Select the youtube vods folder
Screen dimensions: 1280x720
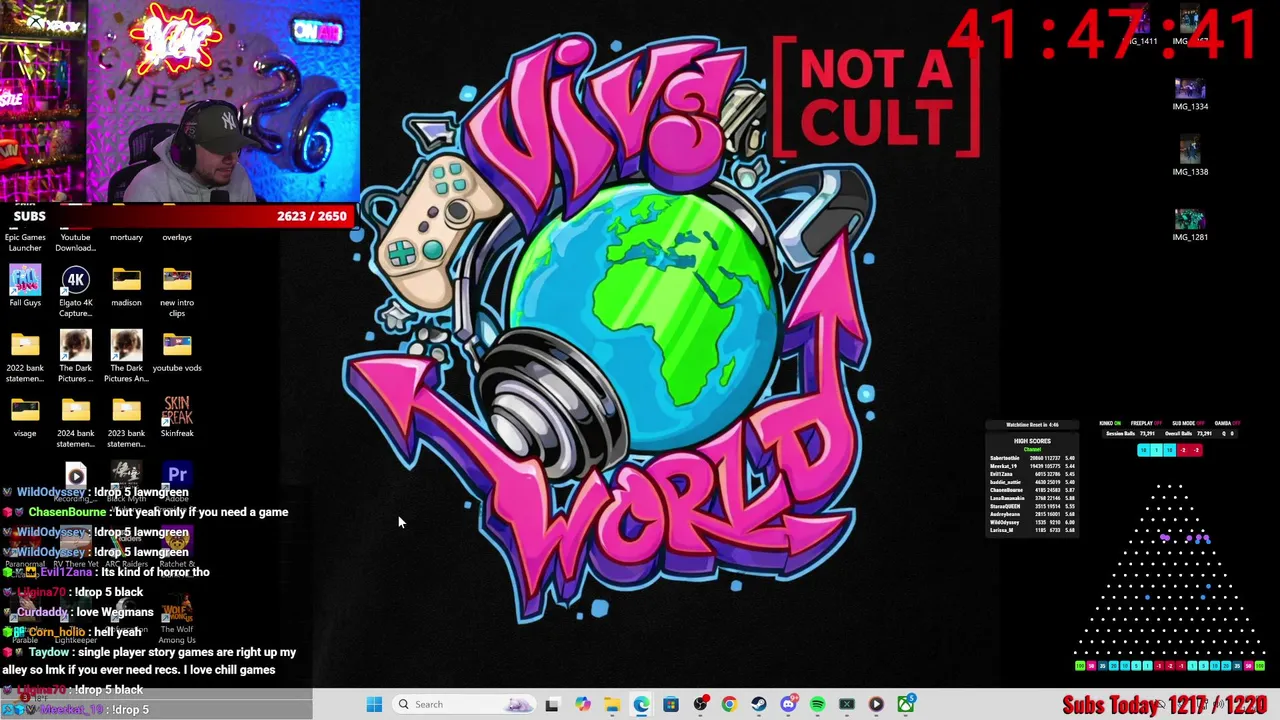tap(177, 352)
